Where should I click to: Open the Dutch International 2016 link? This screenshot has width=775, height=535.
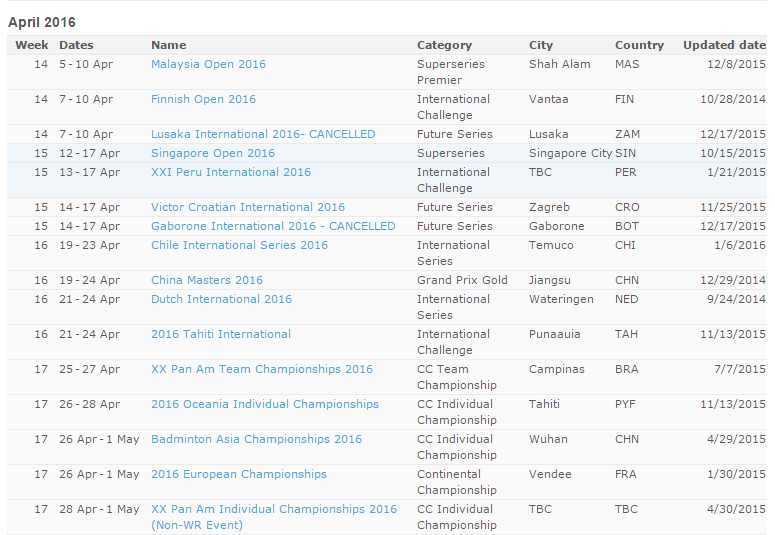point(221,299)
